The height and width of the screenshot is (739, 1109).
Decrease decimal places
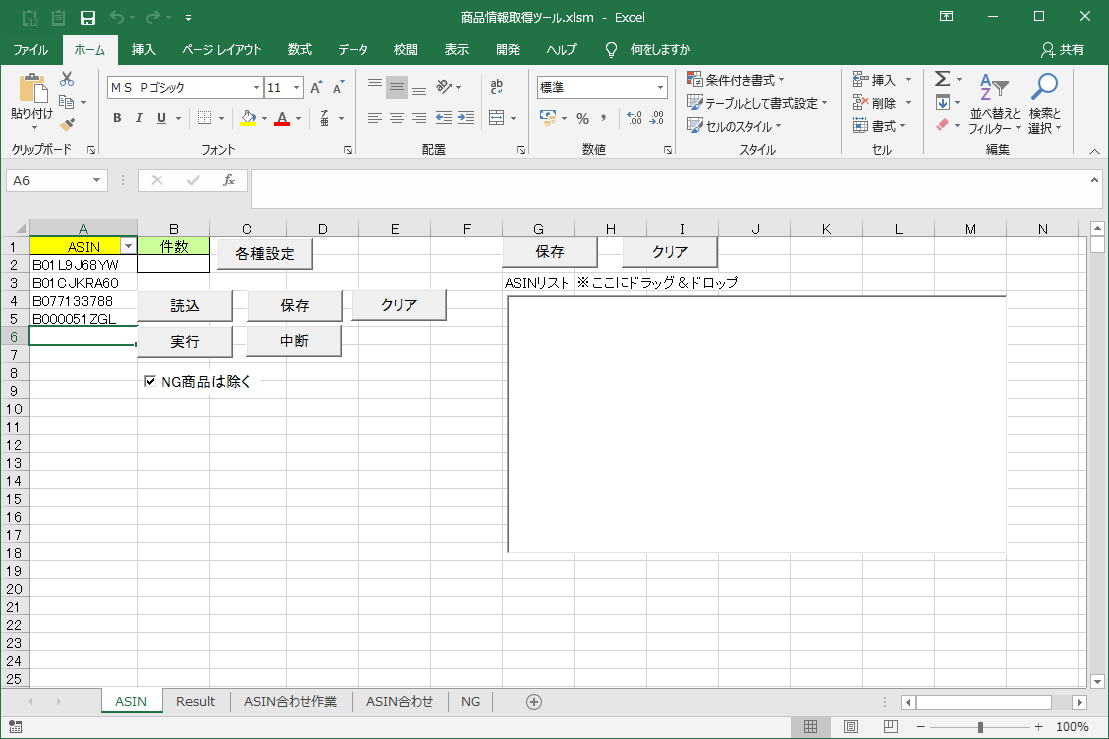click(657, 118)
